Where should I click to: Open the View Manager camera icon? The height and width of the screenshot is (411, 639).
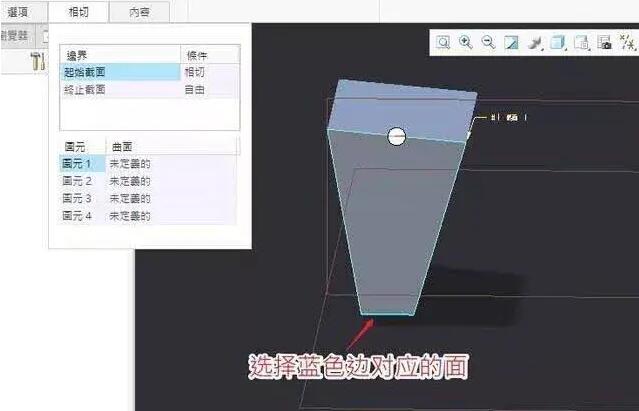[x=604, y=42]
